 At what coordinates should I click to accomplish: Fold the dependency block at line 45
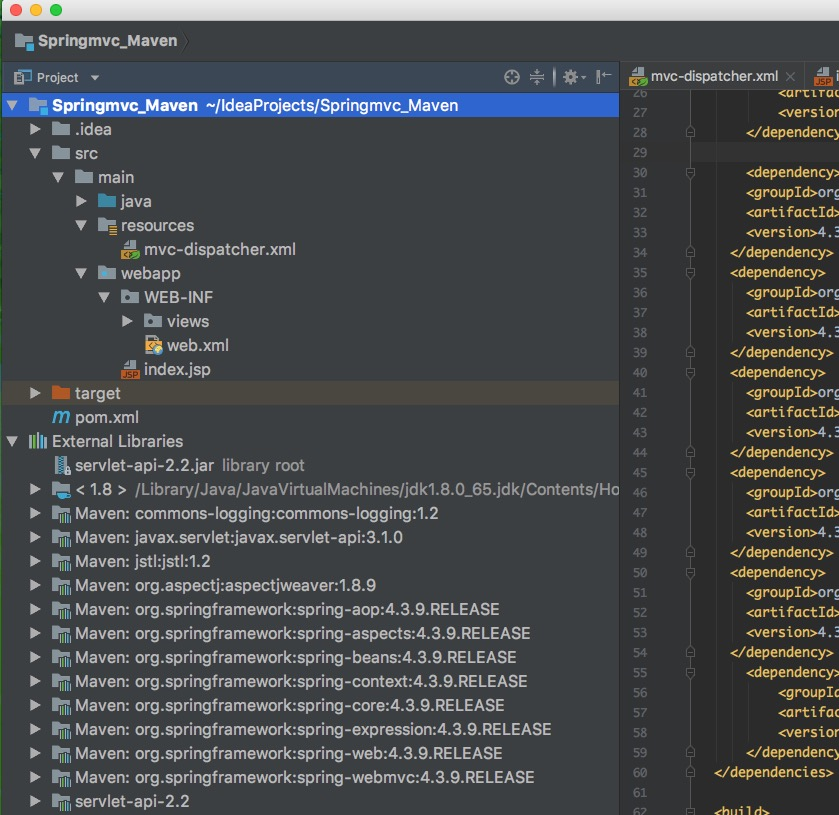click(x=690, y=473)
